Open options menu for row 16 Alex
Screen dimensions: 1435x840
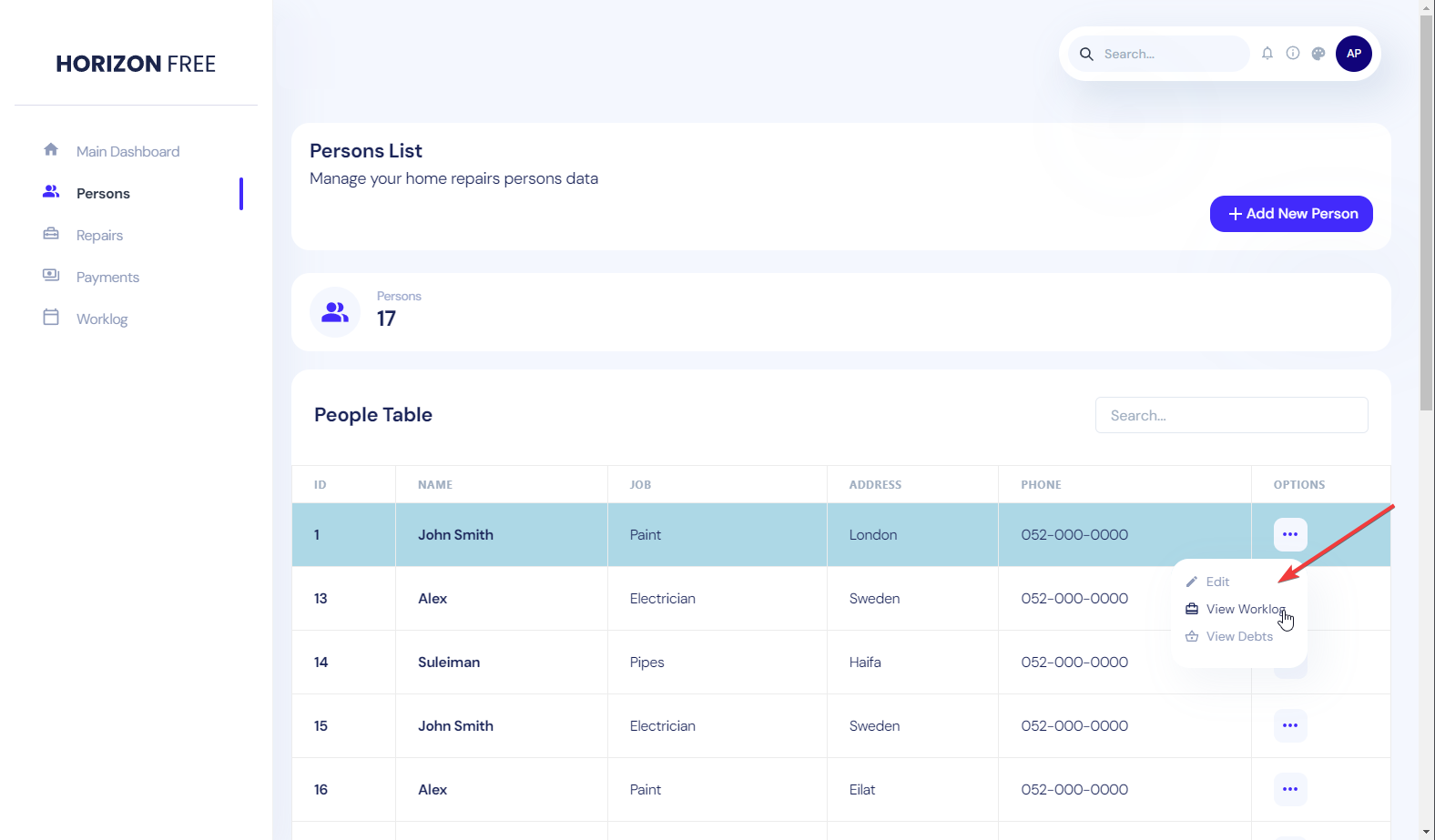[x=1290, y=789]
